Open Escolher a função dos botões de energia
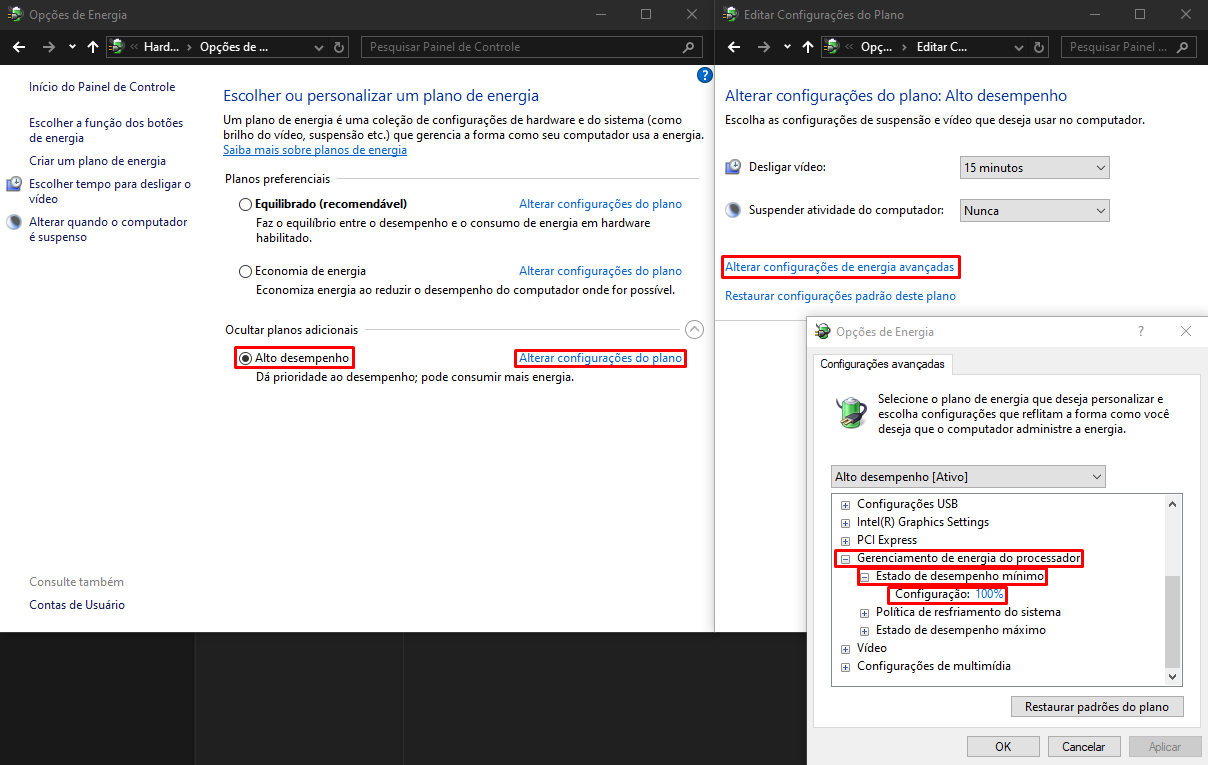This screenshot has width=1208, height=765. [106, 131]
